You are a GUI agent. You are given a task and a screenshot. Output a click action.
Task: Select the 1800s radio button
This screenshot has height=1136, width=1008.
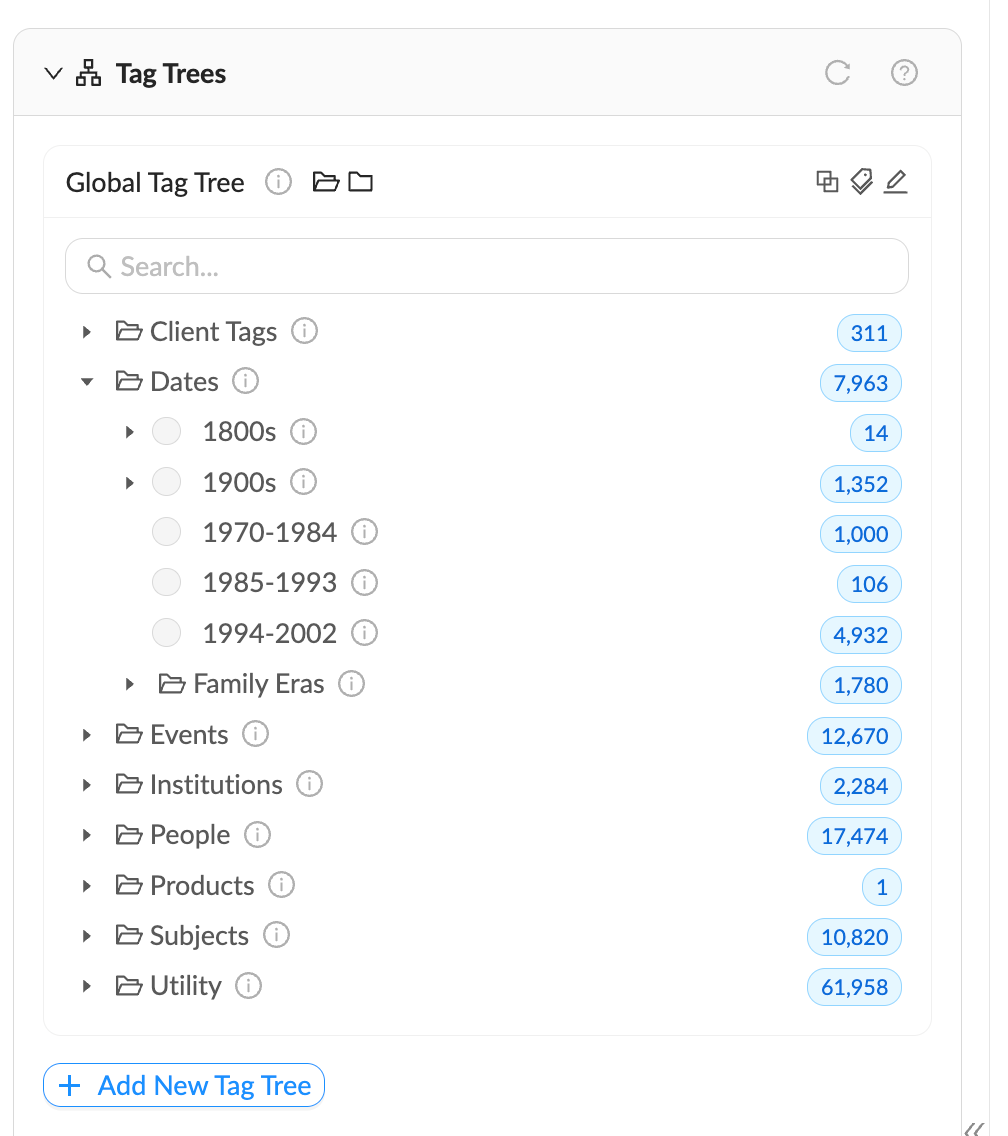pyautogui.click(x=167, y=431)
